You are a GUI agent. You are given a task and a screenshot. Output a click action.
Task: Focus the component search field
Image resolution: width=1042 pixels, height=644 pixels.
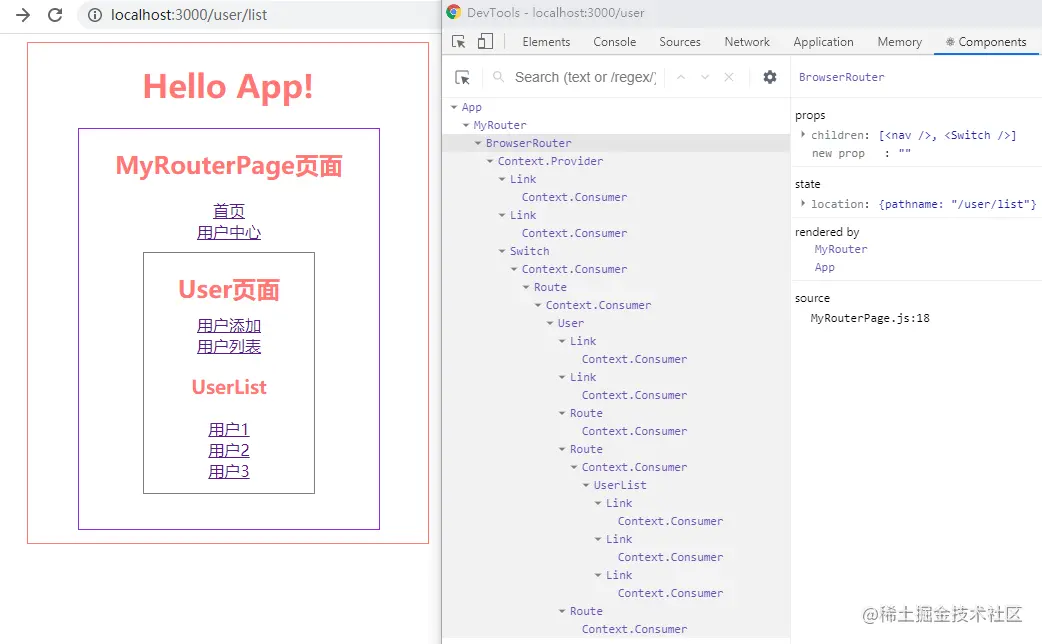click(x=585, y=77)
